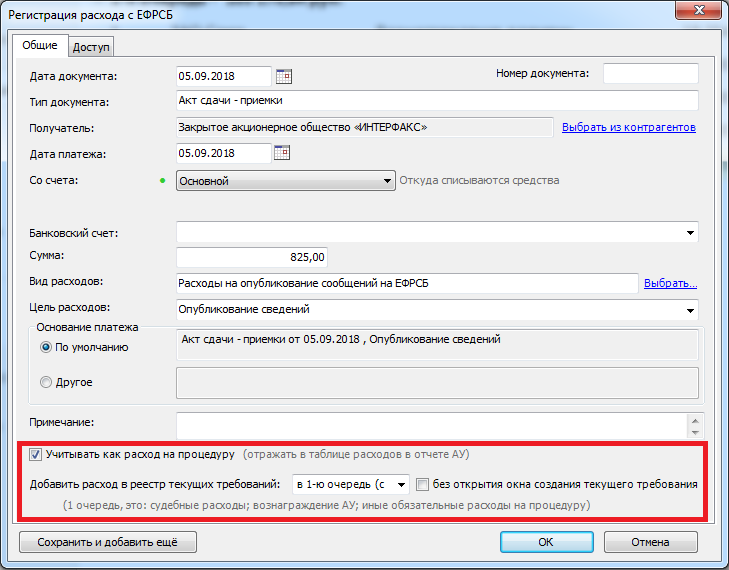The width and height of the screenshot is (729, 570).
Task: Open calendar picker for Дата платежа
Action: pyautogui.click(x=282, y=153)
